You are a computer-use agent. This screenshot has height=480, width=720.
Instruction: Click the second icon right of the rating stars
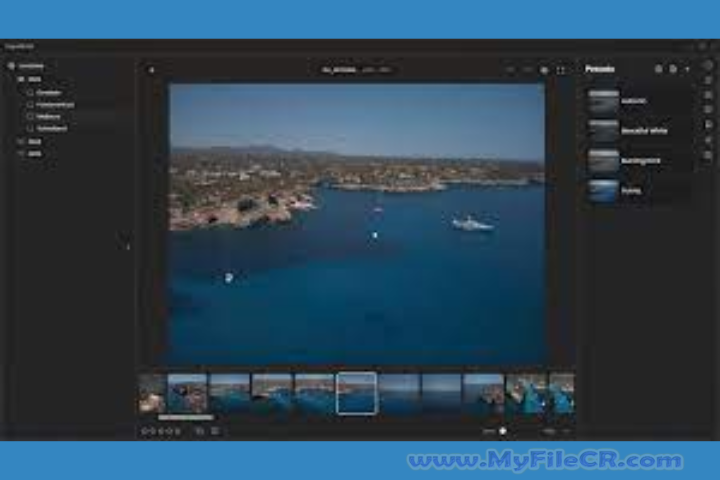[x=215, y=431]
